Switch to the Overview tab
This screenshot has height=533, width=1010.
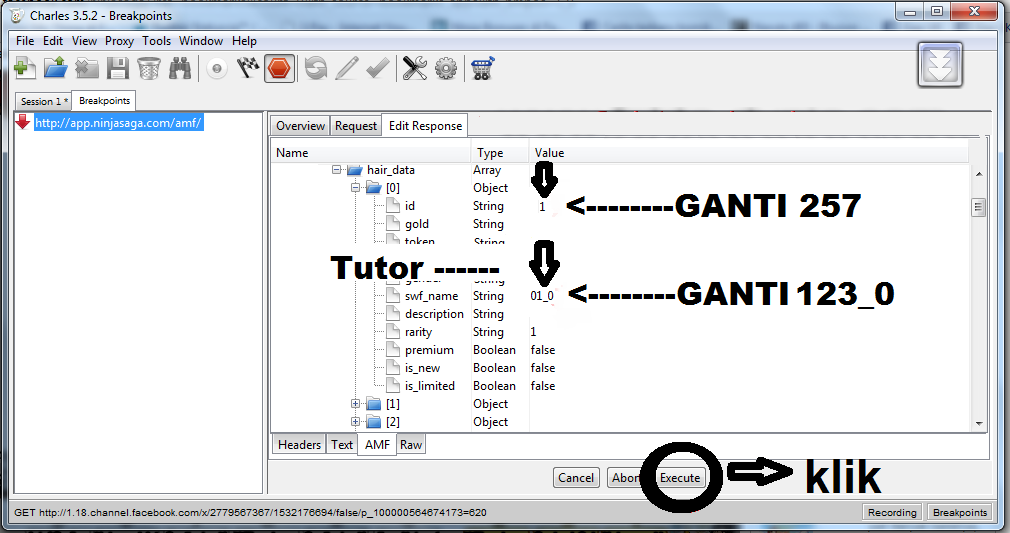click(x=300, y=126)
